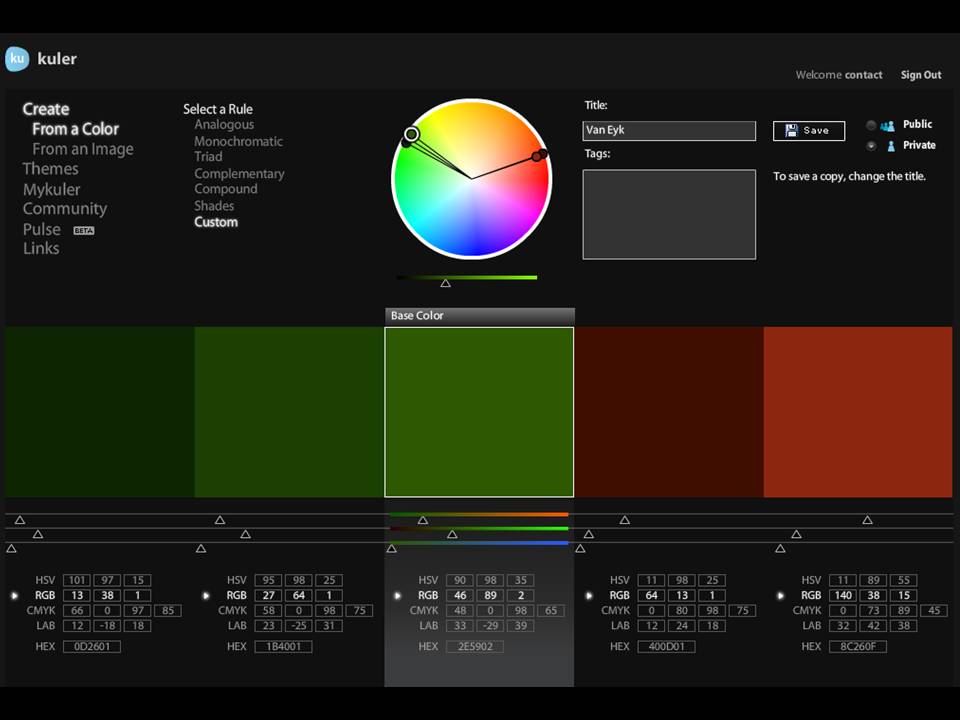Select the dark green swatch 1B4001

coord(289,412)
